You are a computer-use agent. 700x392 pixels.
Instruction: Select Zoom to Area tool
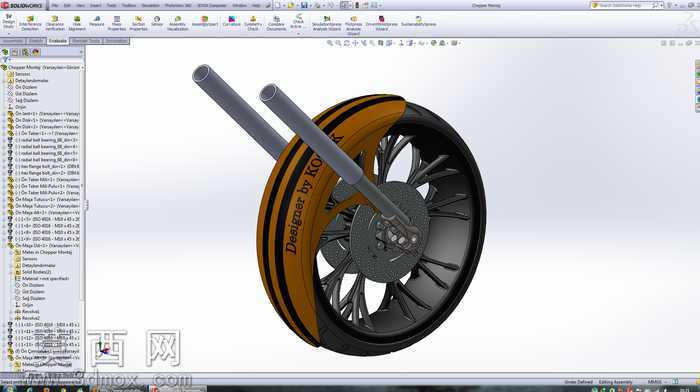click(x=338, y=43)
